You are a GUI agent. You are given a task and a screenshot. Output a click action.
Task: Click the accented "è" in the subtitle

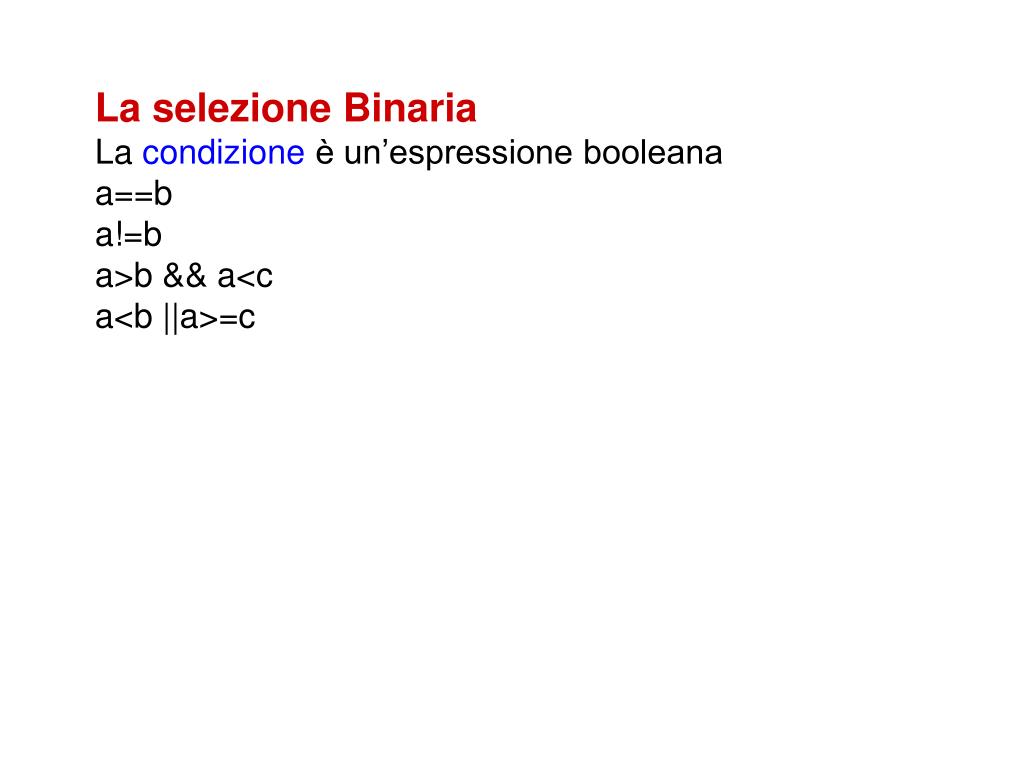(325, 153)
